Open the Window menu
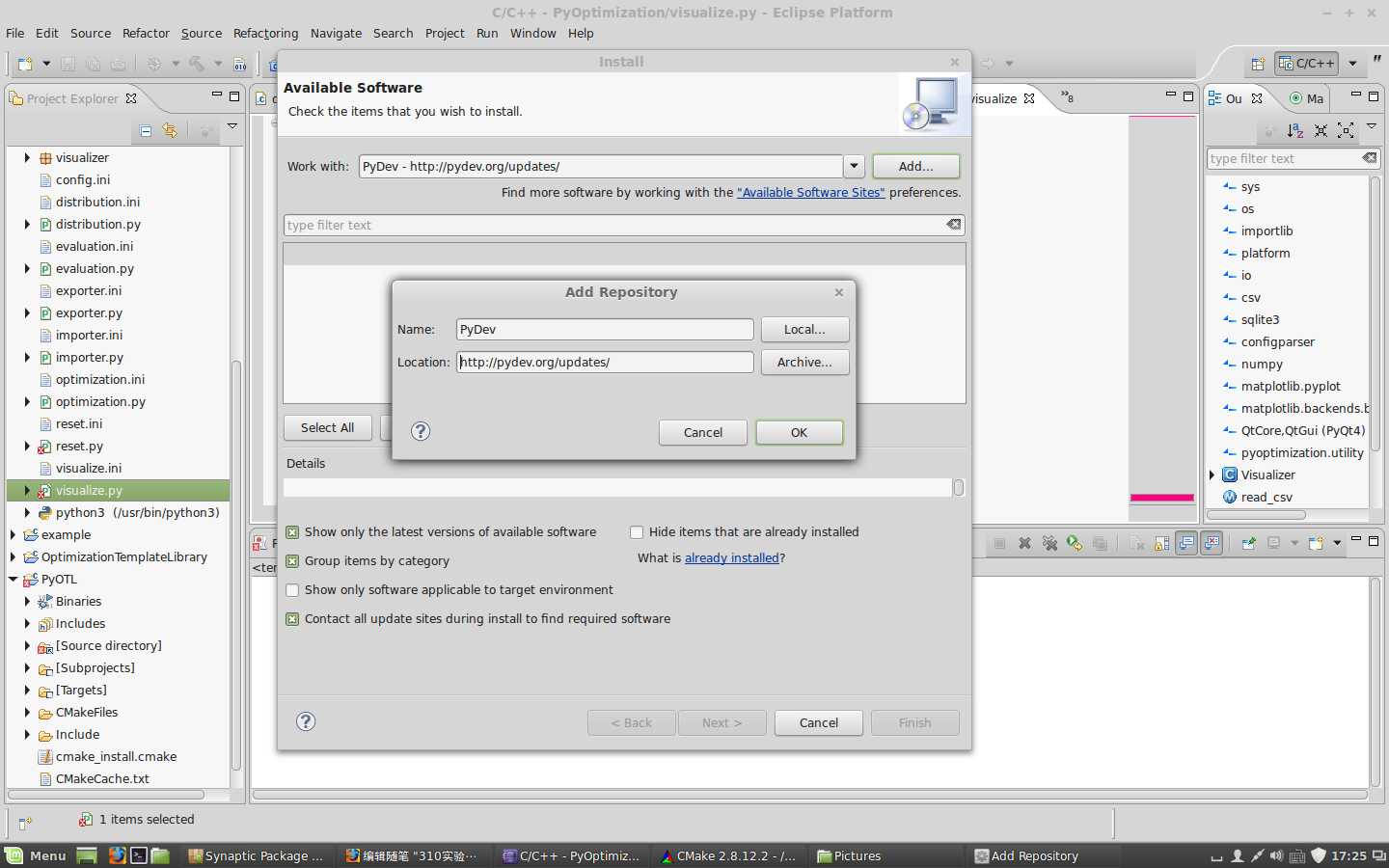Screen dimensions: 1389x868 (x=533, y=33)
